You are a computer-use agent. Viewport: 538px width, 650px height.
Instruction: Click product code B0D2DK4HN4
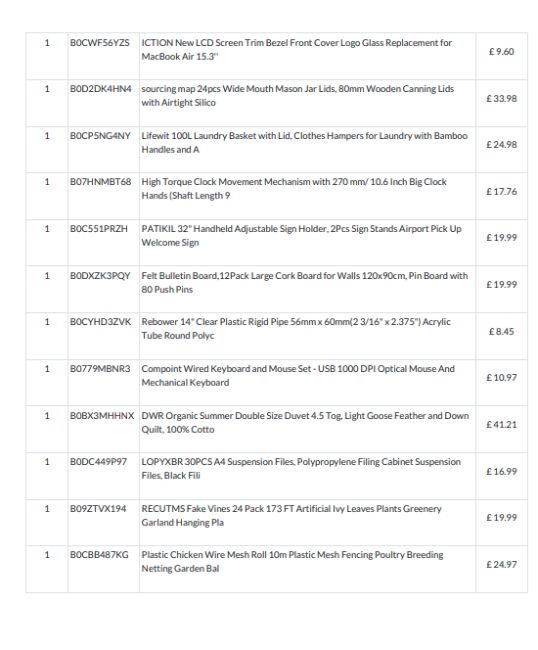pos(101,89)
